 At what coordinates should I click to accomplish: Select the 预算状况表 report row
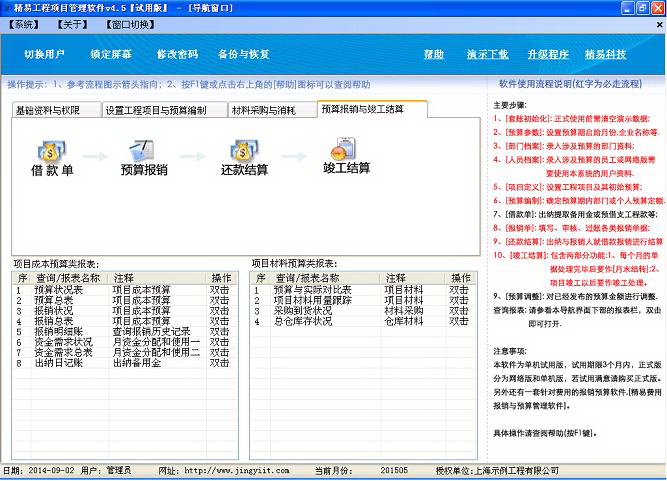pos(125,290)
